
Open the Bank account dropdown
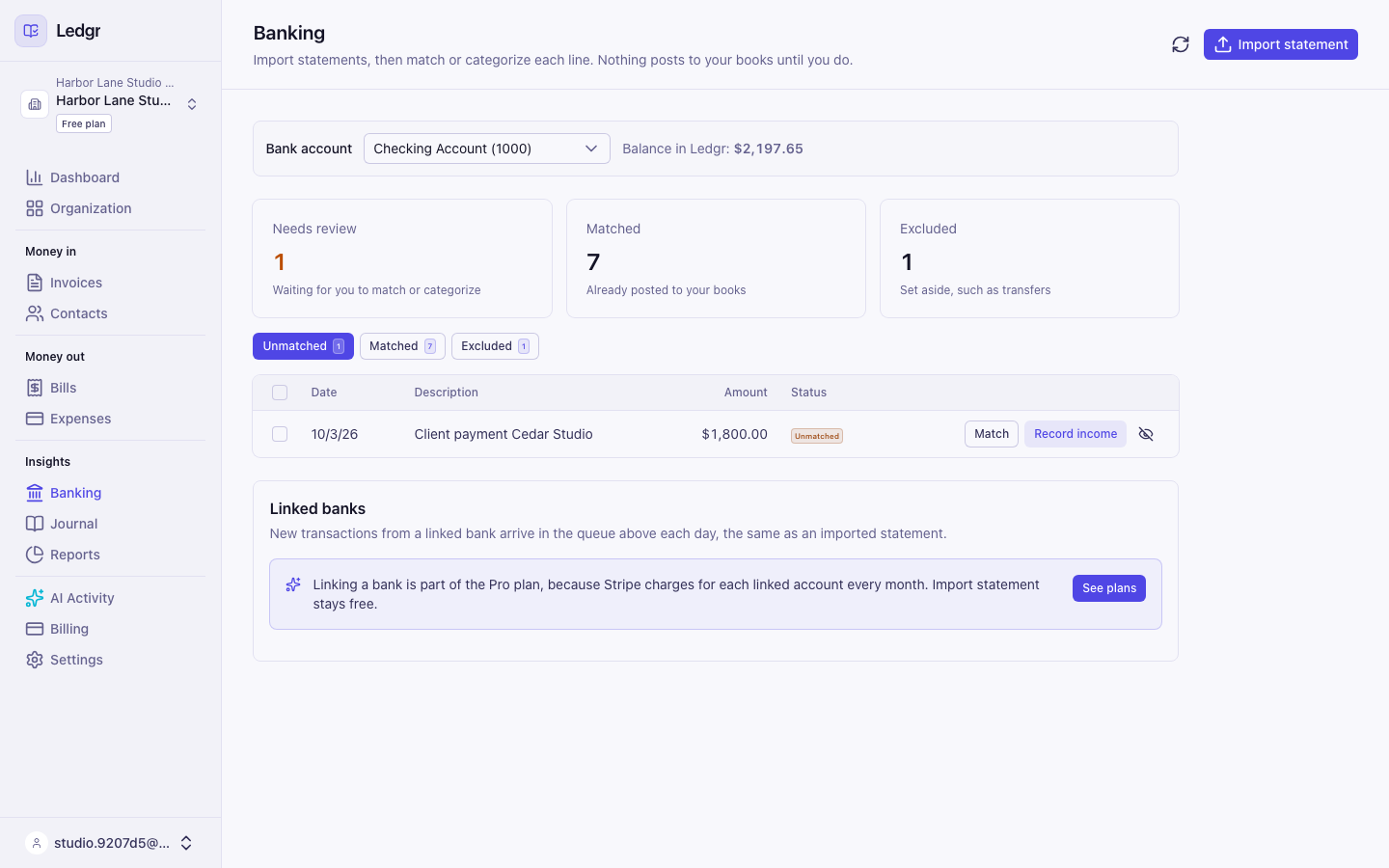click(x=487, y=149)
